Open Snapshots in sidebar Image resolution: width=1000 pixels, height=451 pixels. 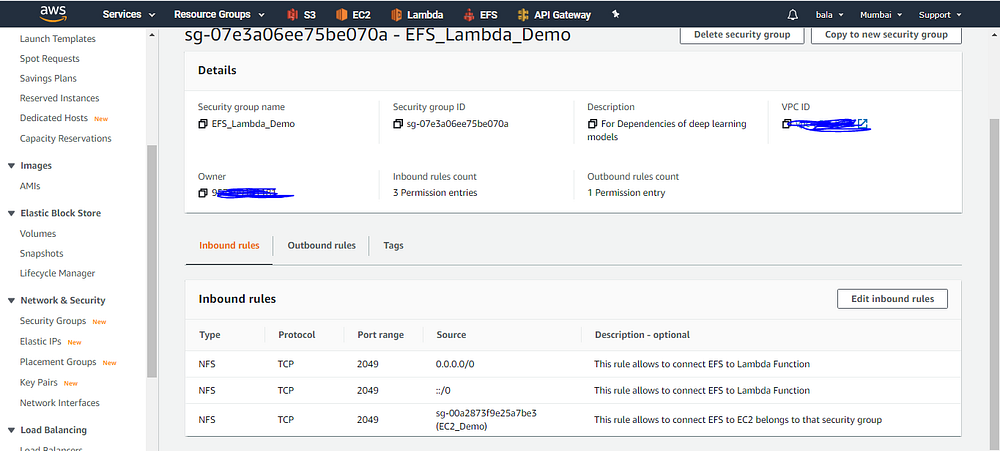(x=41, y=253)
